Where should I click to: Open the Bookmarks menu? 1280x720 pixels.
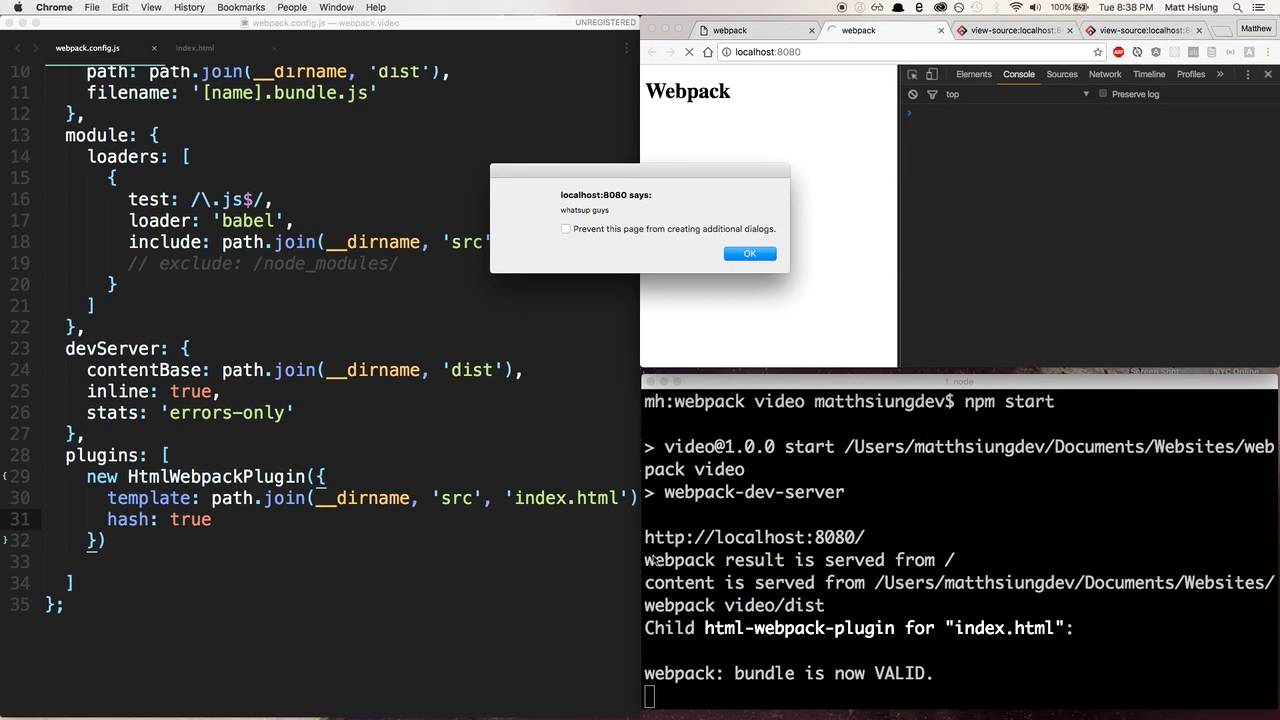coord(241,7)
